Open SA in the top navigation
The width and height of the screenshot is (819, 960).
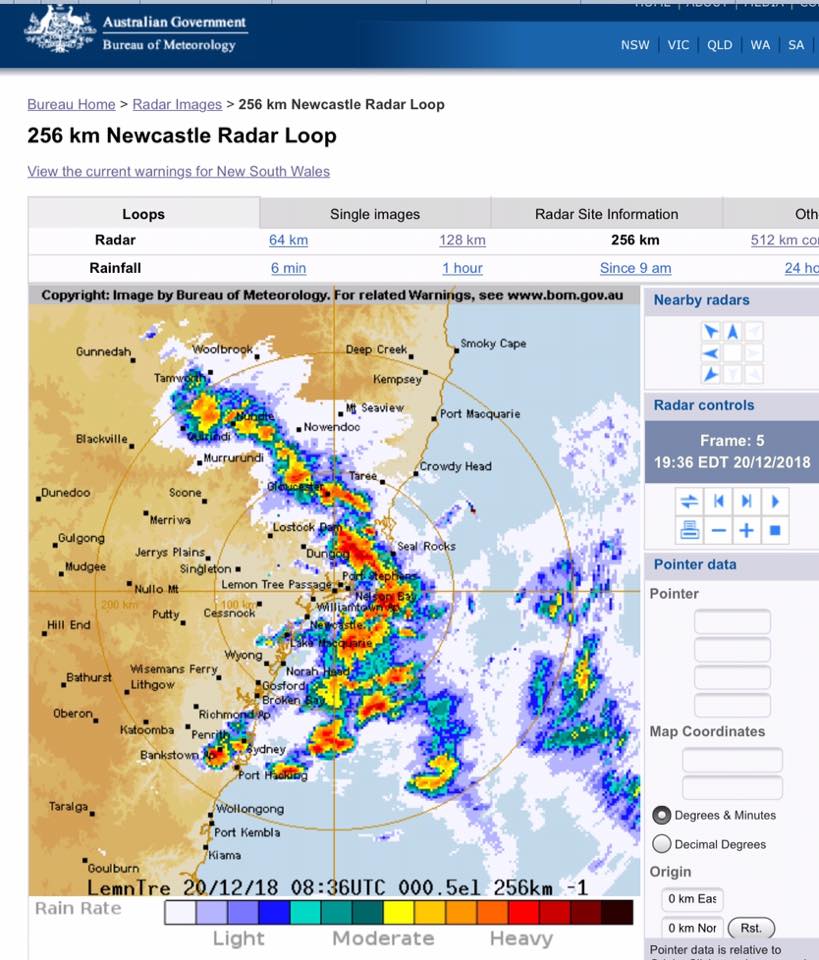(796, 45)
